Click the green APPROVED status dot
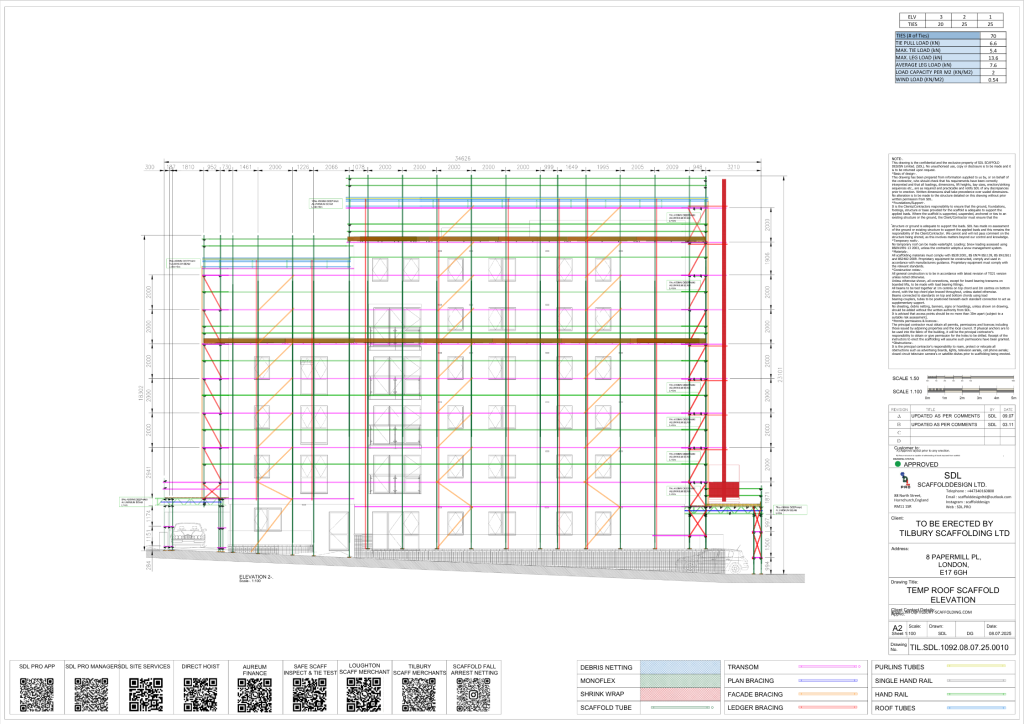1024x724 pixels. [x=897, y=464]
